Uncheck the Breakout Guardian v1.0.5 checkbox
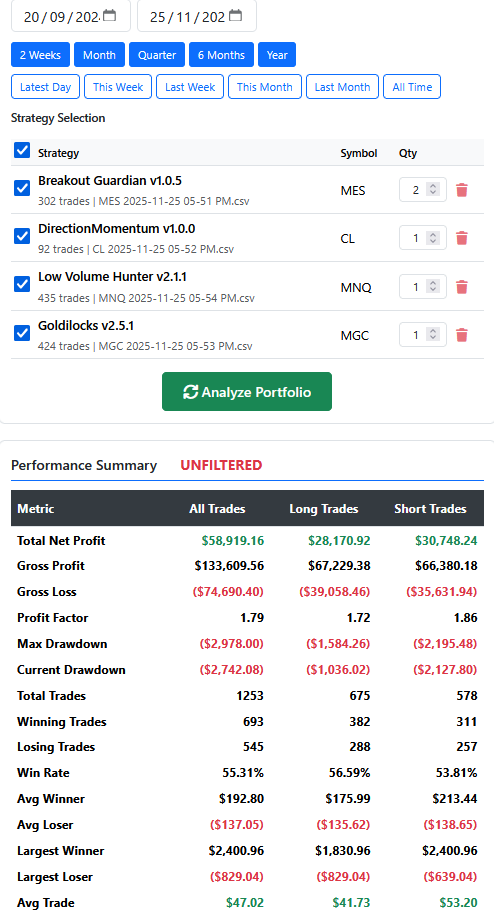 click(22, 188)
